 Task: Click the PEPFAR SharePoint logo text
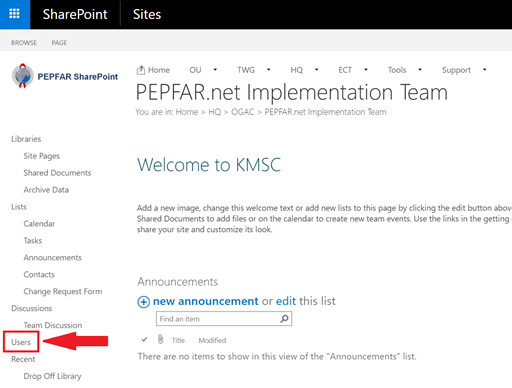(x=78, y=77)
